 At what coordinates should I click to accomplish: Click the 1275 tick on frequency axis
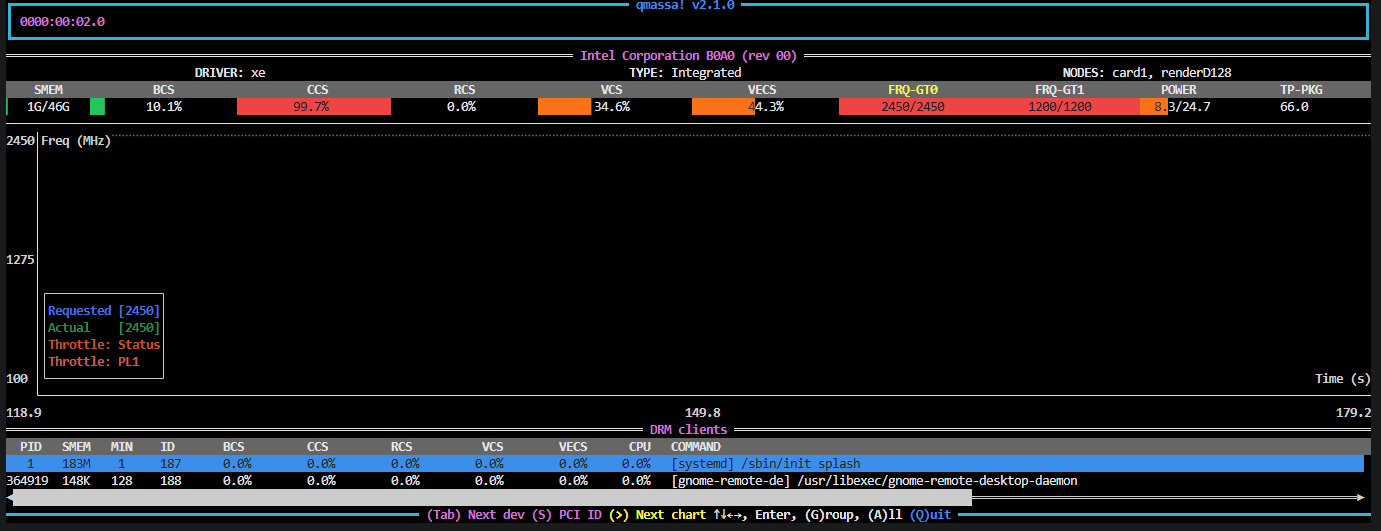pos(21,260)
